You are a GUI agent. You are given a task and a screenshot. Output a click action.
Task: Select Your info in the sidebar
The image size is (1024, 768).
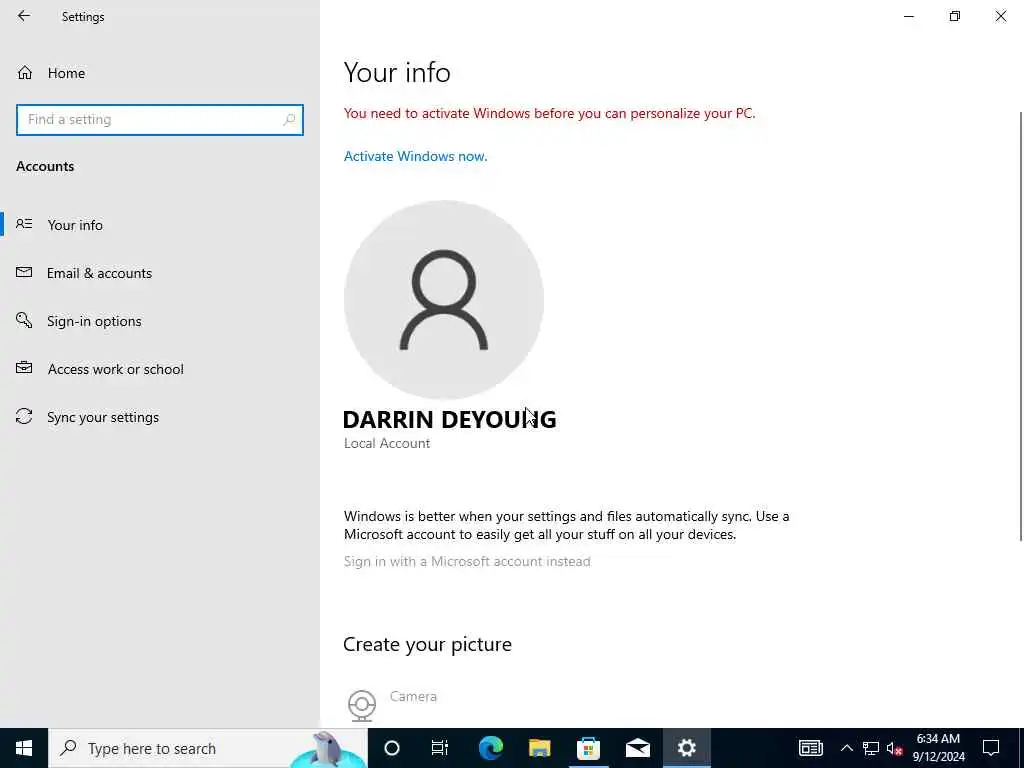(75, 225)
